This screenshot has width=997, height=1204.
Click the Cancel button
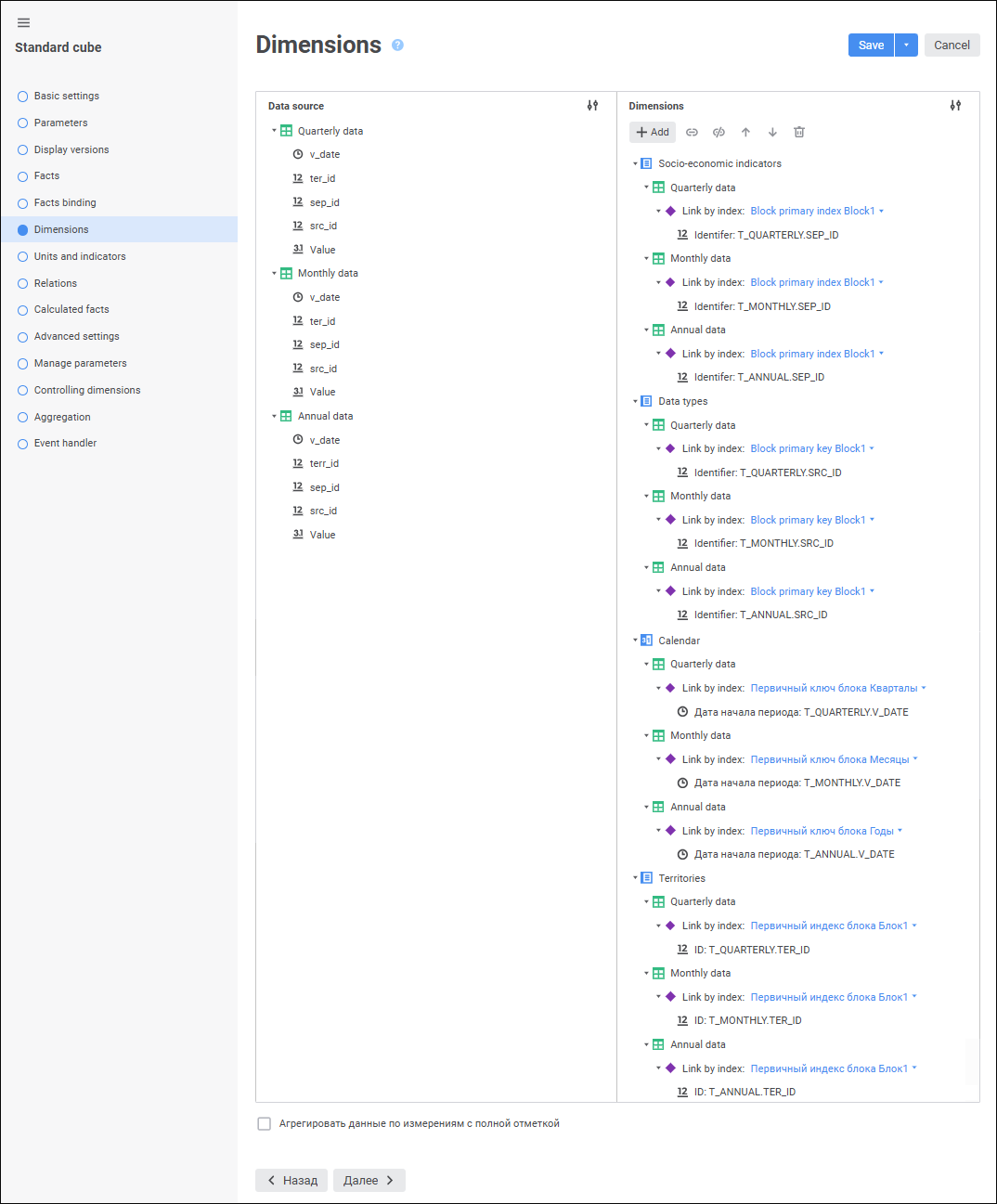point(952,45)
